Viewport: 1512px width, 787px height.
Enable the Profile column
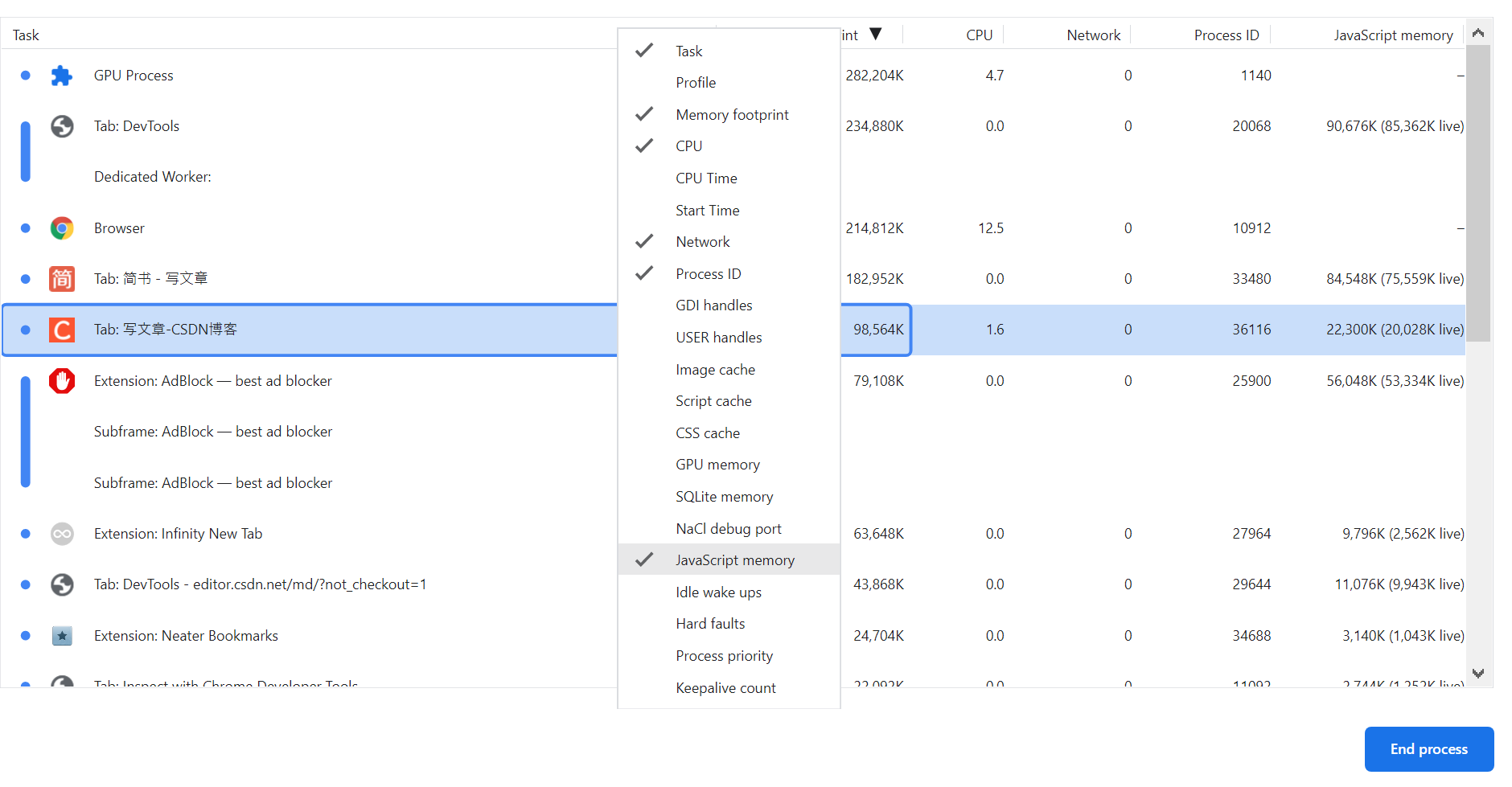[x=729, y=83]
